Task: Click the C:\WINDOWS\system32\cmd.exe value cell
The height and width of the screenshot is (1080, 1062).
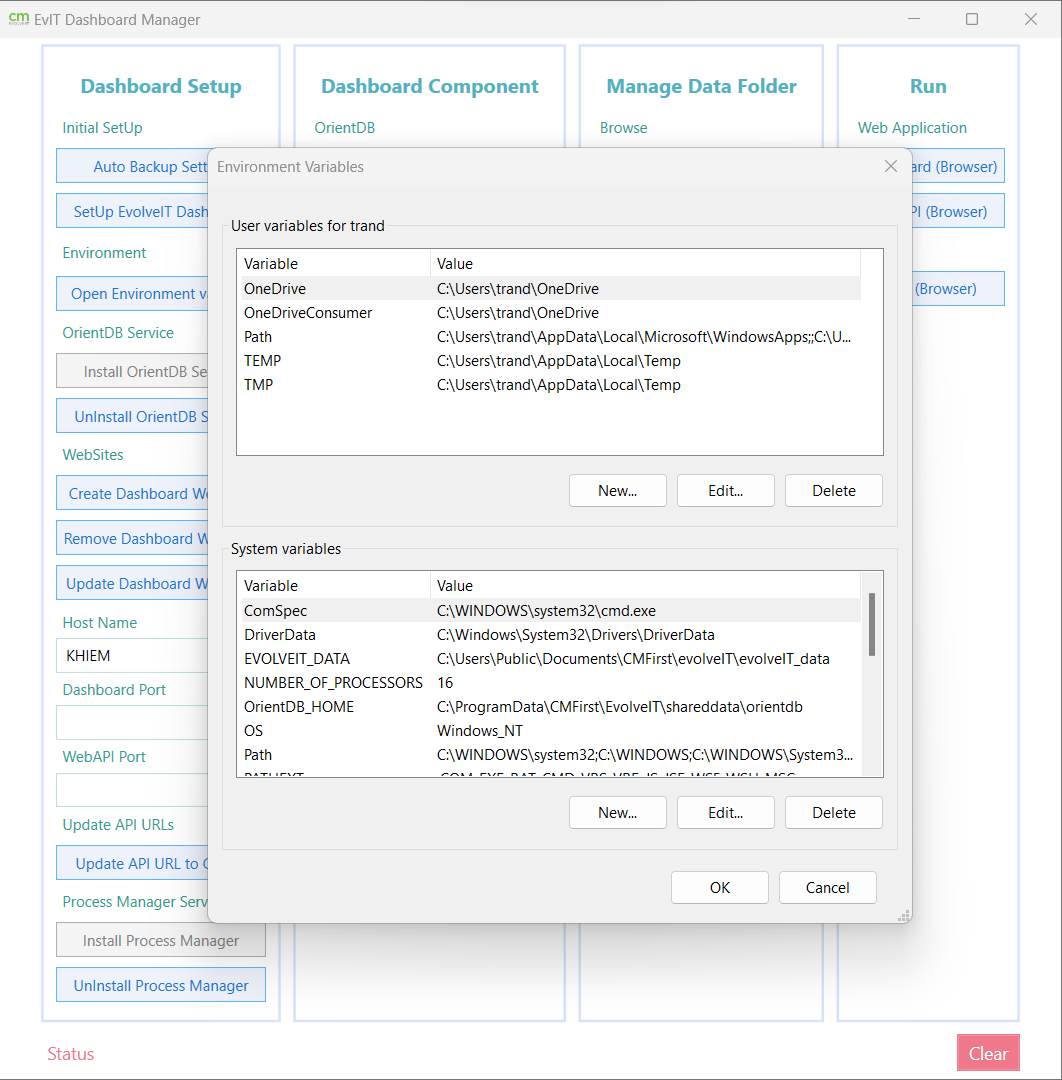Action: 546,611
